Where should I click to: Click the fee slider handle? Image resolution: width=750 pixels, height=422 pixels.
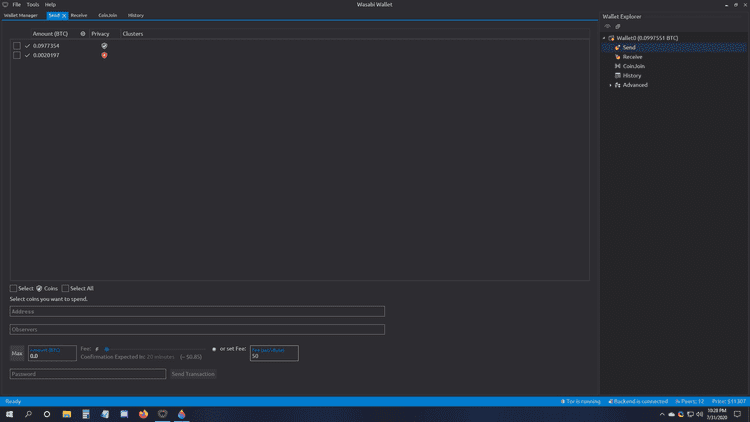107,349
